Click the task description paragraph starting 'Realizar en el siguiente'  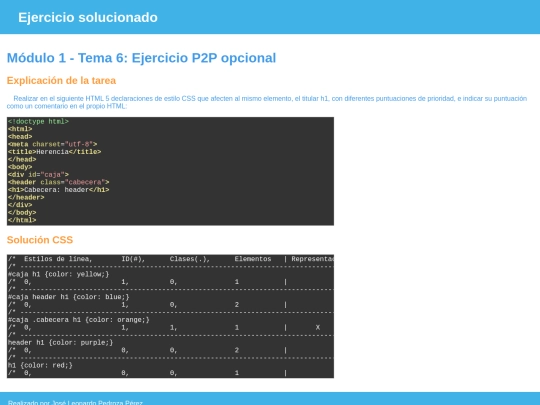[x=267, y=102]
